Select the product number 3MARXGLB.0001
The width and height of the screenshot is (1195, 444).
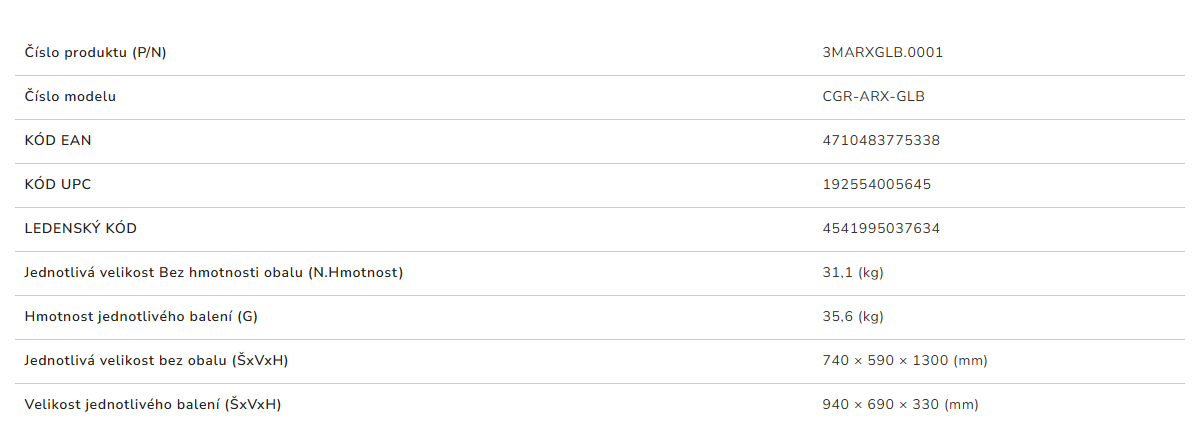[882, 52]
